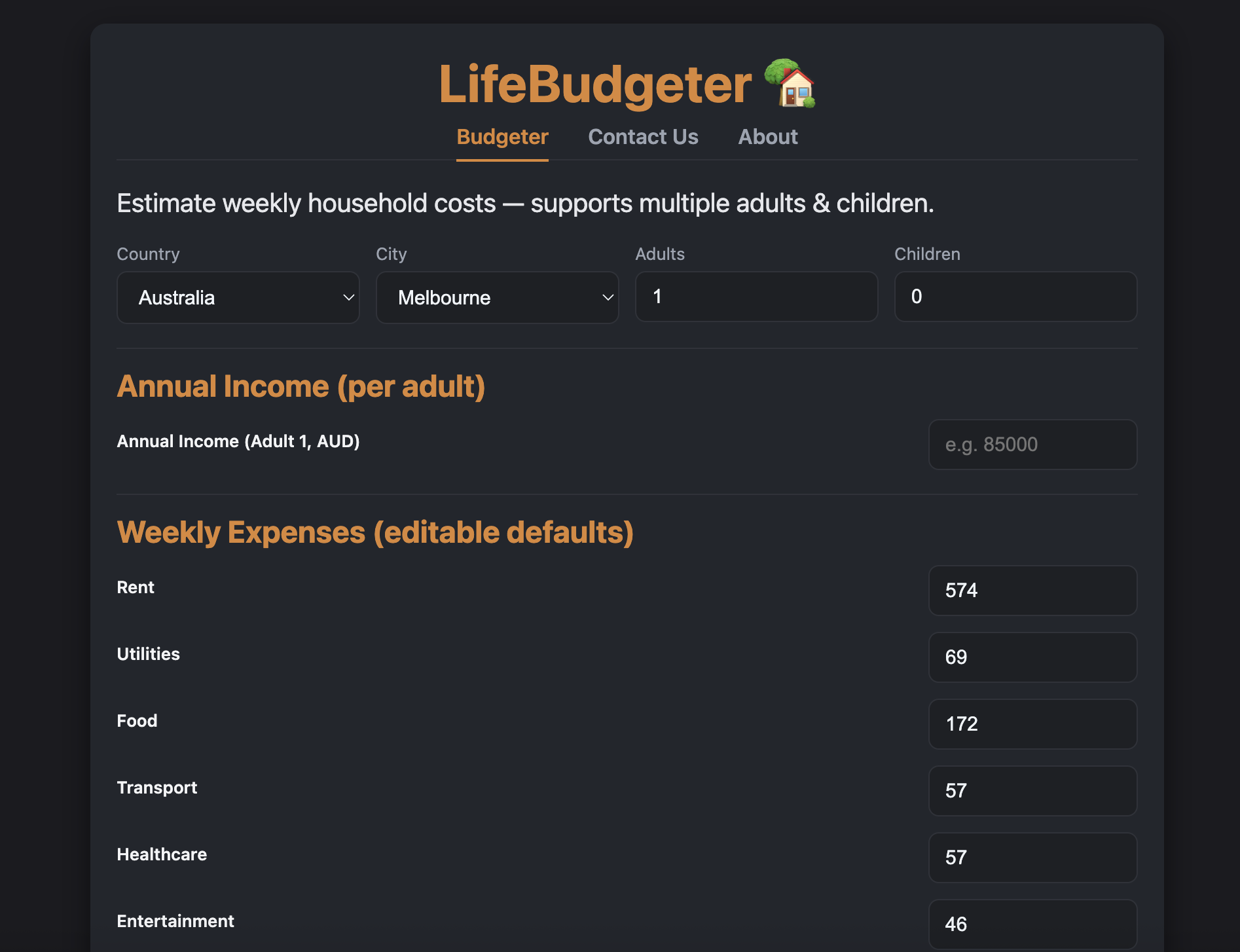Click the Weekly Expenses section heading
Screen dimensions: 1240x952
pos(375,532)
